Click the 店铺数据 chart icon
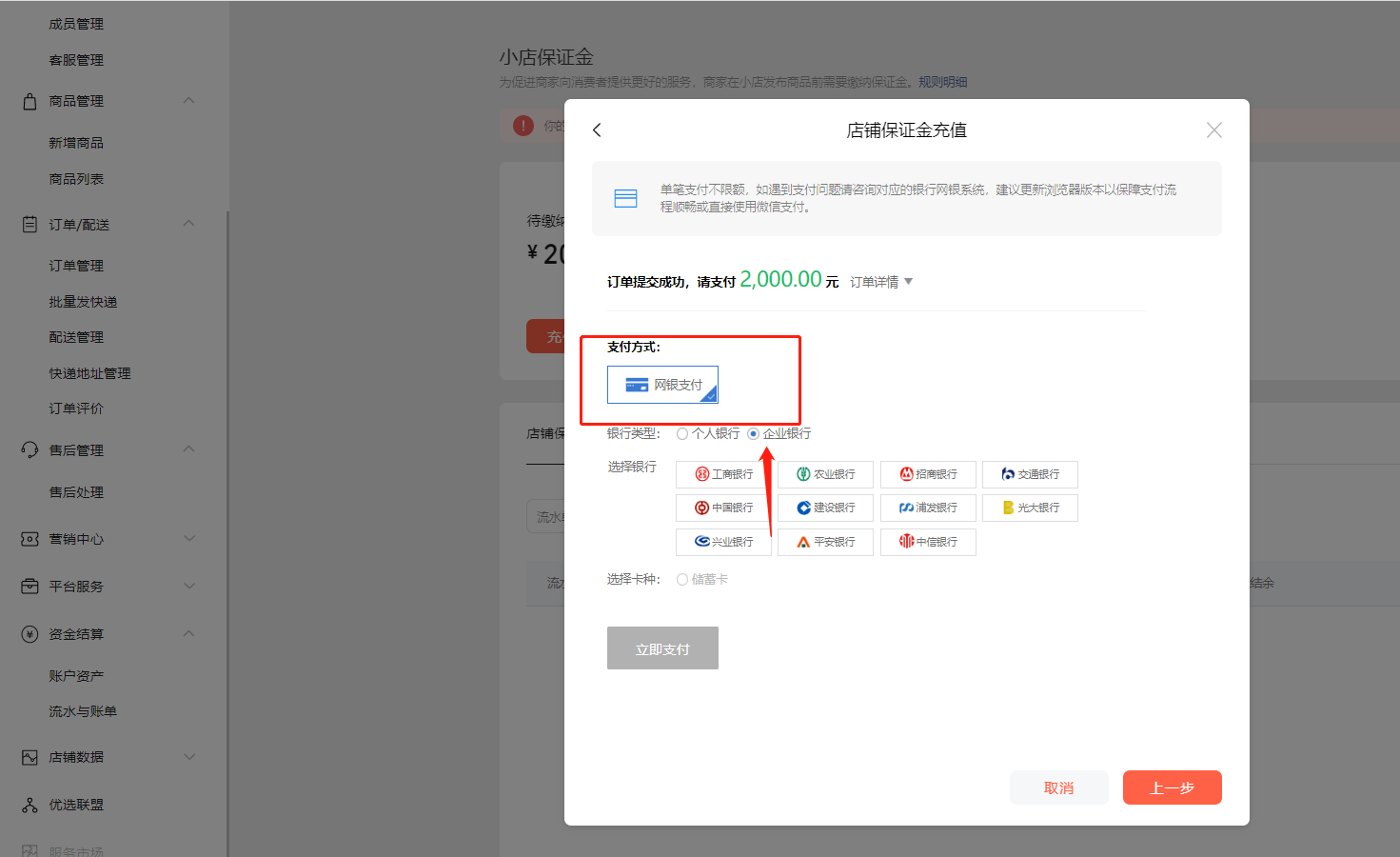 (30, 757)
